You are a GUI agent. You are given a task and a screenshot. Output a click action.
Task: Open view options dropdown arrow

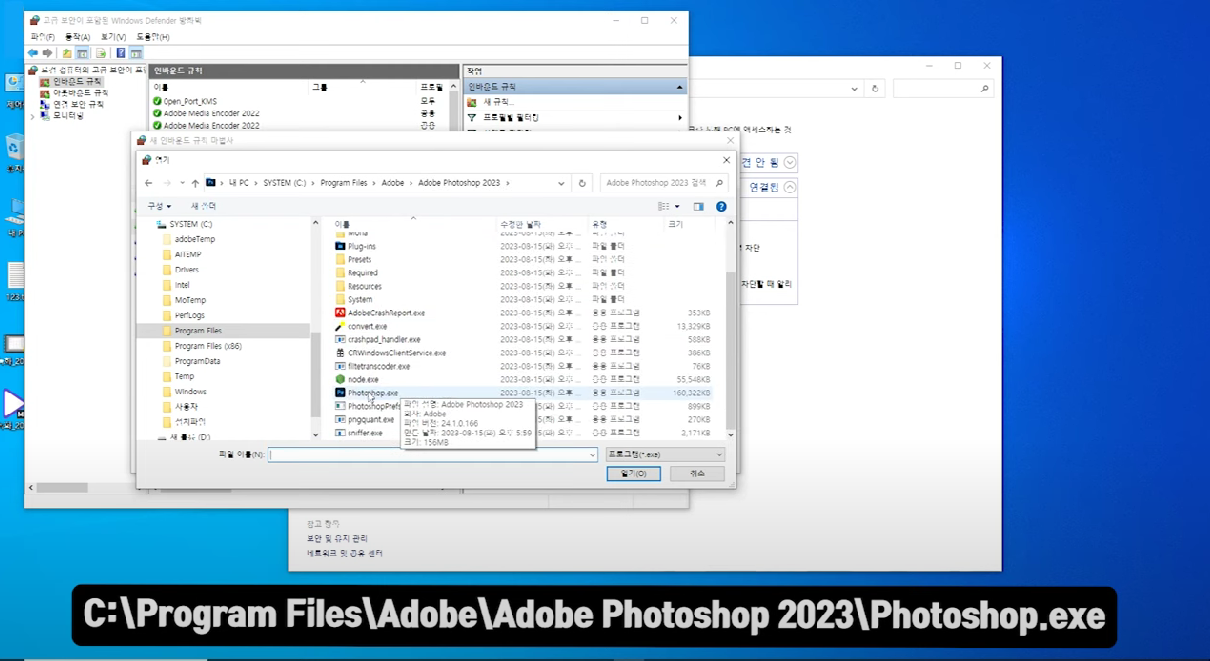coord(675,207)
